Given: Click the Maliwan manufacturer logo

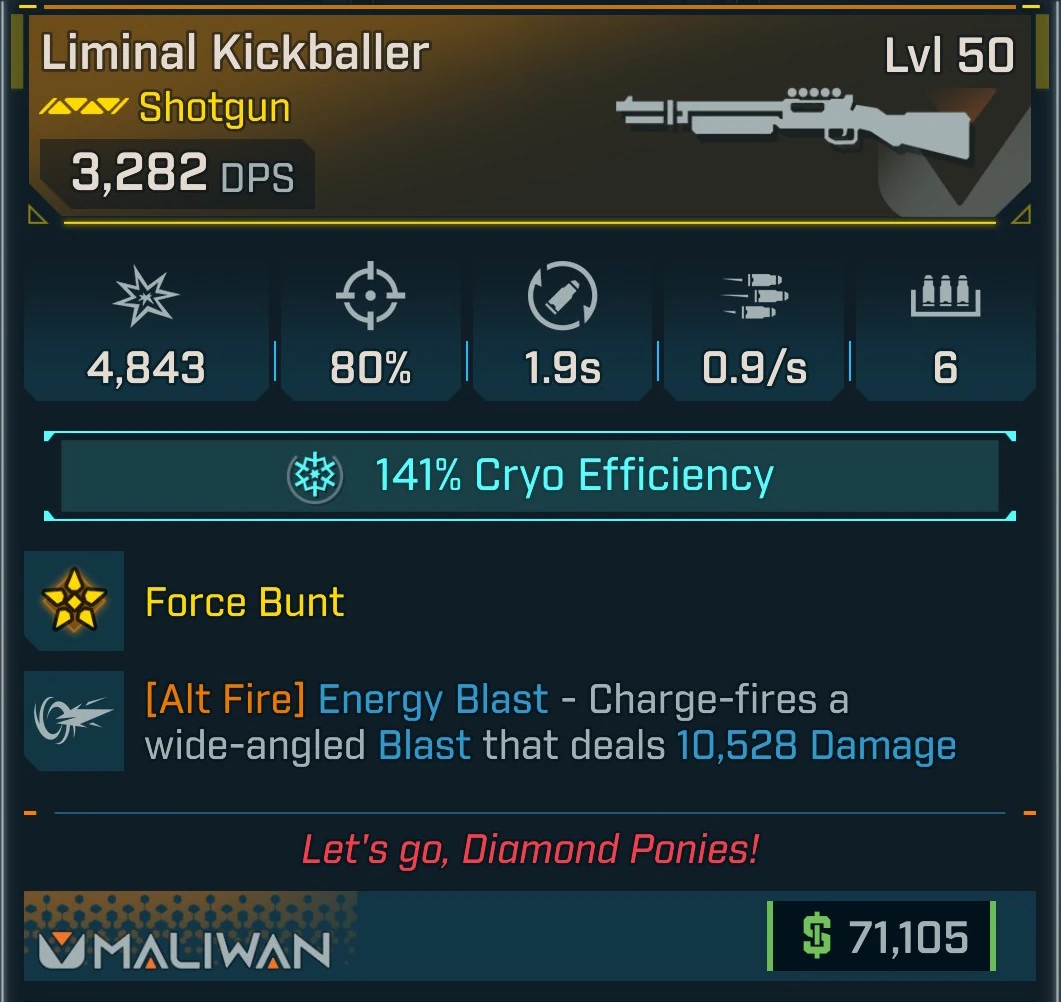Looking at the screenshot, I should pos(185,949).
